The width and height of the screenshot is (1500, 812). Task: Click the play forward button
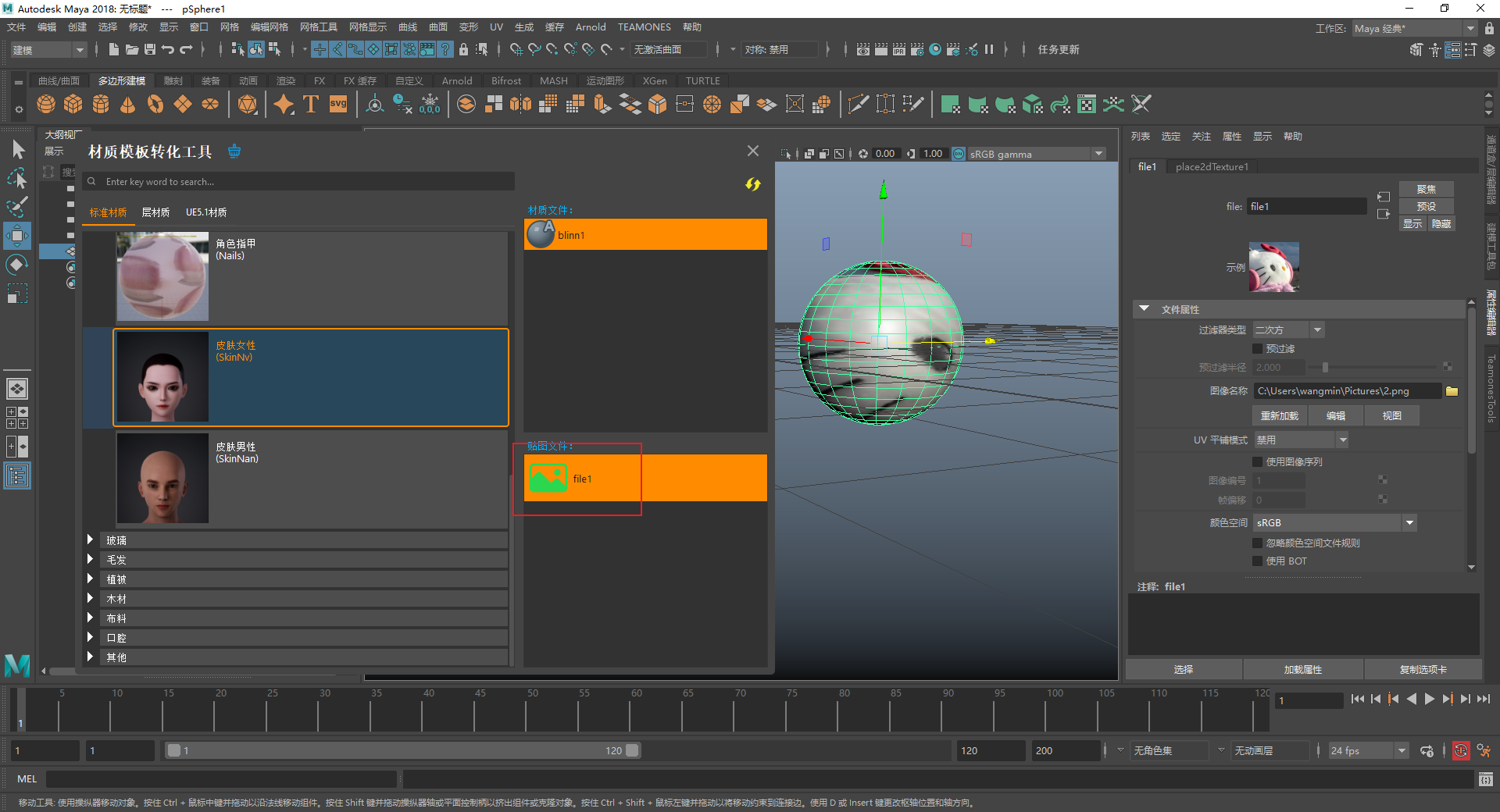click(x=1429, y=700)
